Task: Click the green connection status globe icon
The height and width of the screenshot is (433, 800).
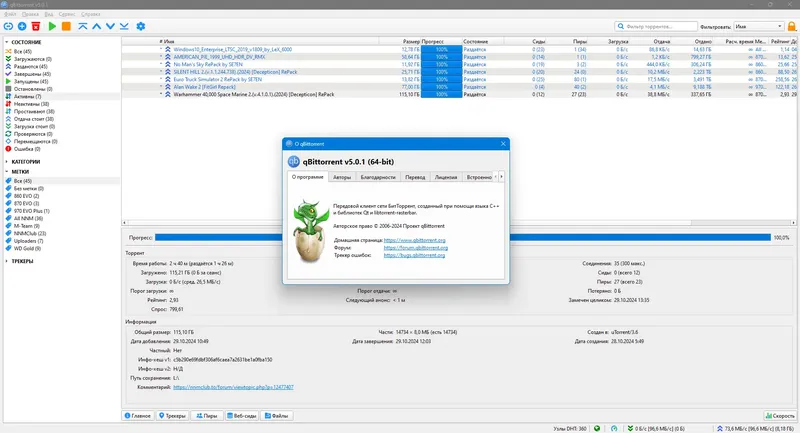Action: (596, 428)
